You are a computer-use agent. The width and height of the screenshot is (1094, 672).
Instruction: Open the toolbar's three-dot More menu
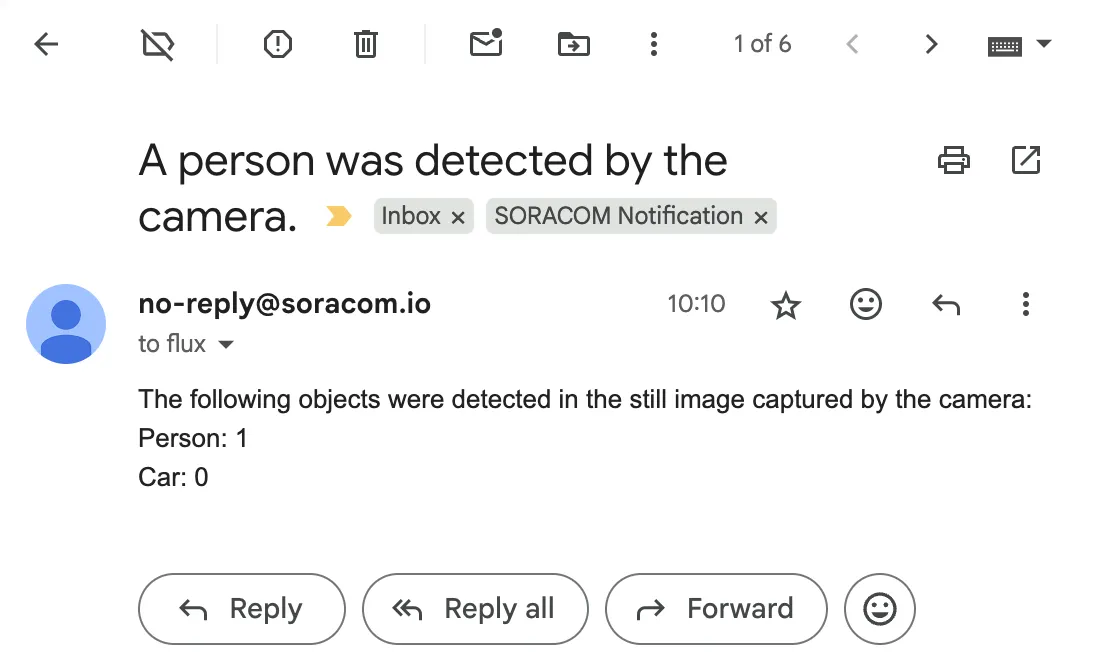[x=654, y=45]
